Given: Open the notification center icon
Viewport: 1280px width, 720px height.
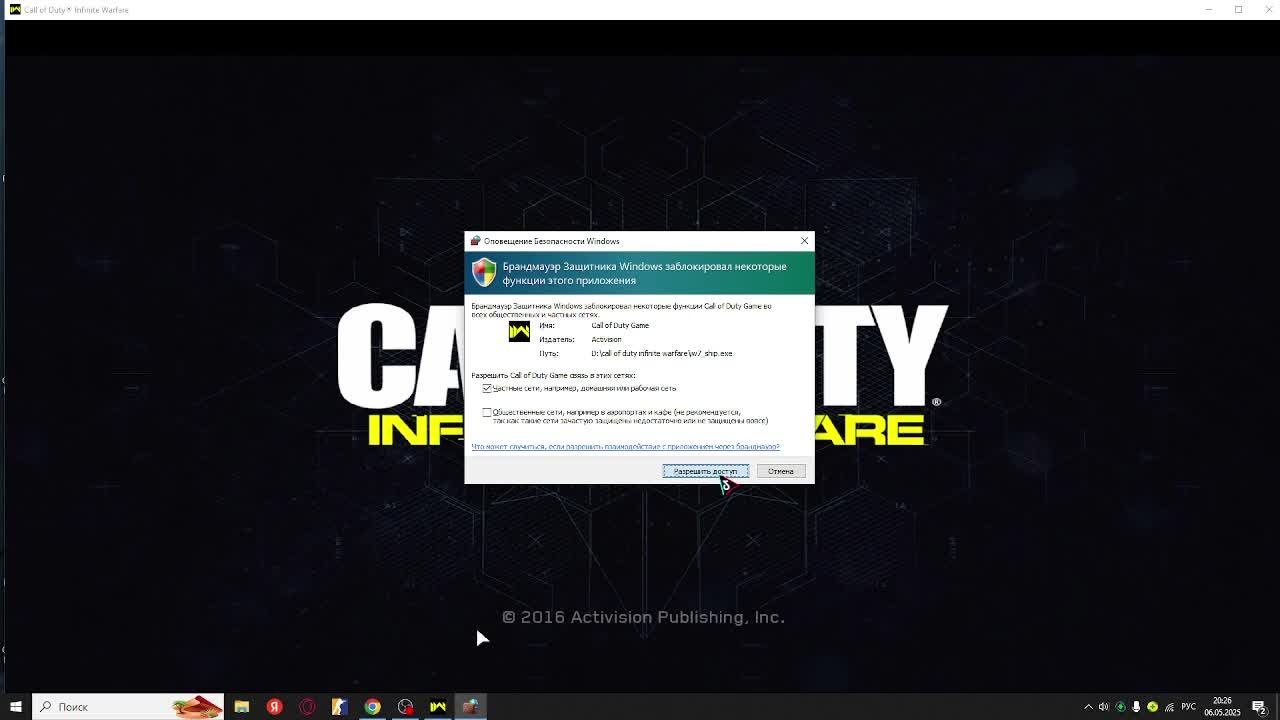Looking at the screenshot, I should tap(1259, 707).
